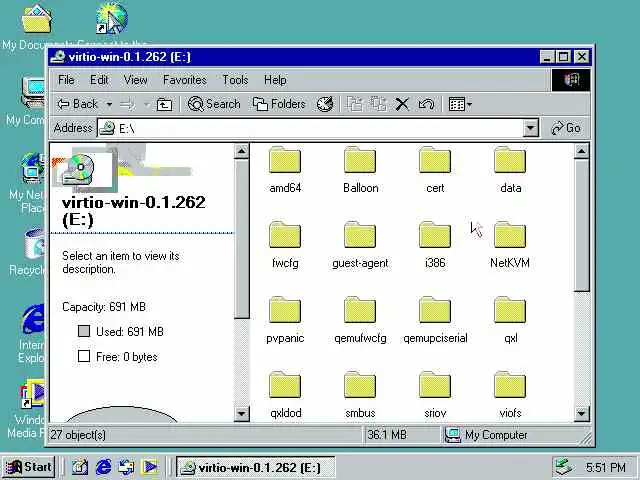Click 'Capacity: 691 MB' text
Viewport: 640px width, 480px height.
click(x=104, y=307)
